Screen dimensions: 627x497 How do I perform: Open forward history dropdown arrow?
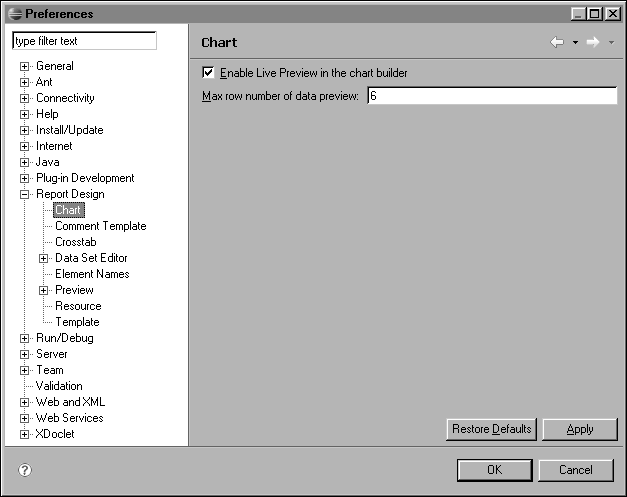[x=611, y=43]
